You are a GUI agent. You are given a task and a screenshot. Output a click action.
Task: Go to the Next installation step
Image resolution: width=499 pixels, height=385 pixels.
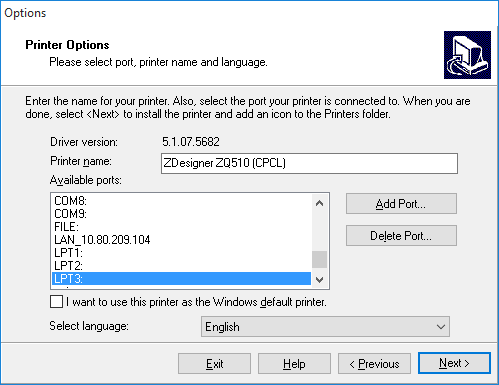[454, 363]
